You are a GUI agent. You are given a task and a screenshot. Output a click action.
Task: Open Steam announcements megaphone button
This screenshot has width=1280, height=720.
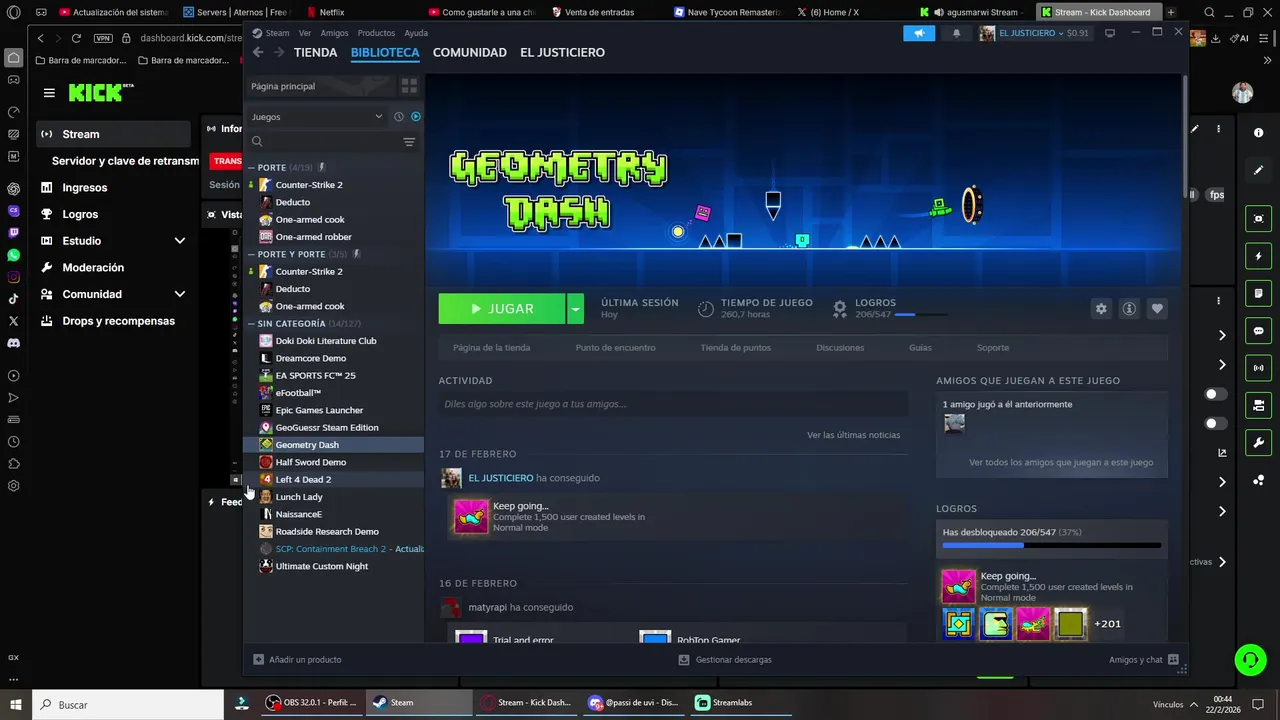(918, 33)
